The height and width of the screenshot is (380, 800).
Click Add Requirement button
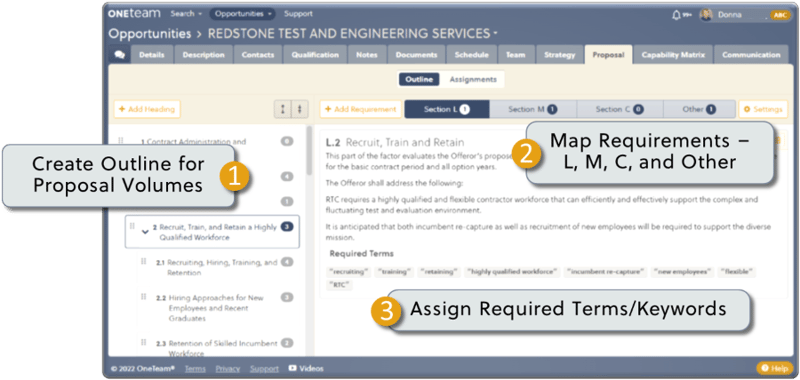pyautogui.click(x=361, y=109)
